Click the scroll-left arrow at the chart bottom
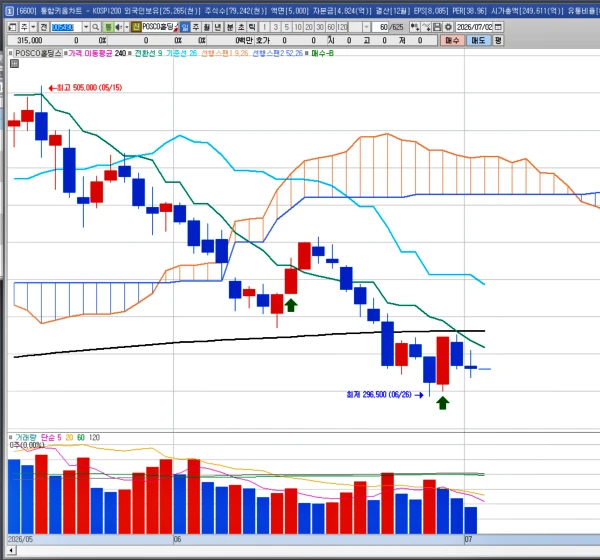The width and height of the screenshot is (600, 560). (11, 550)
